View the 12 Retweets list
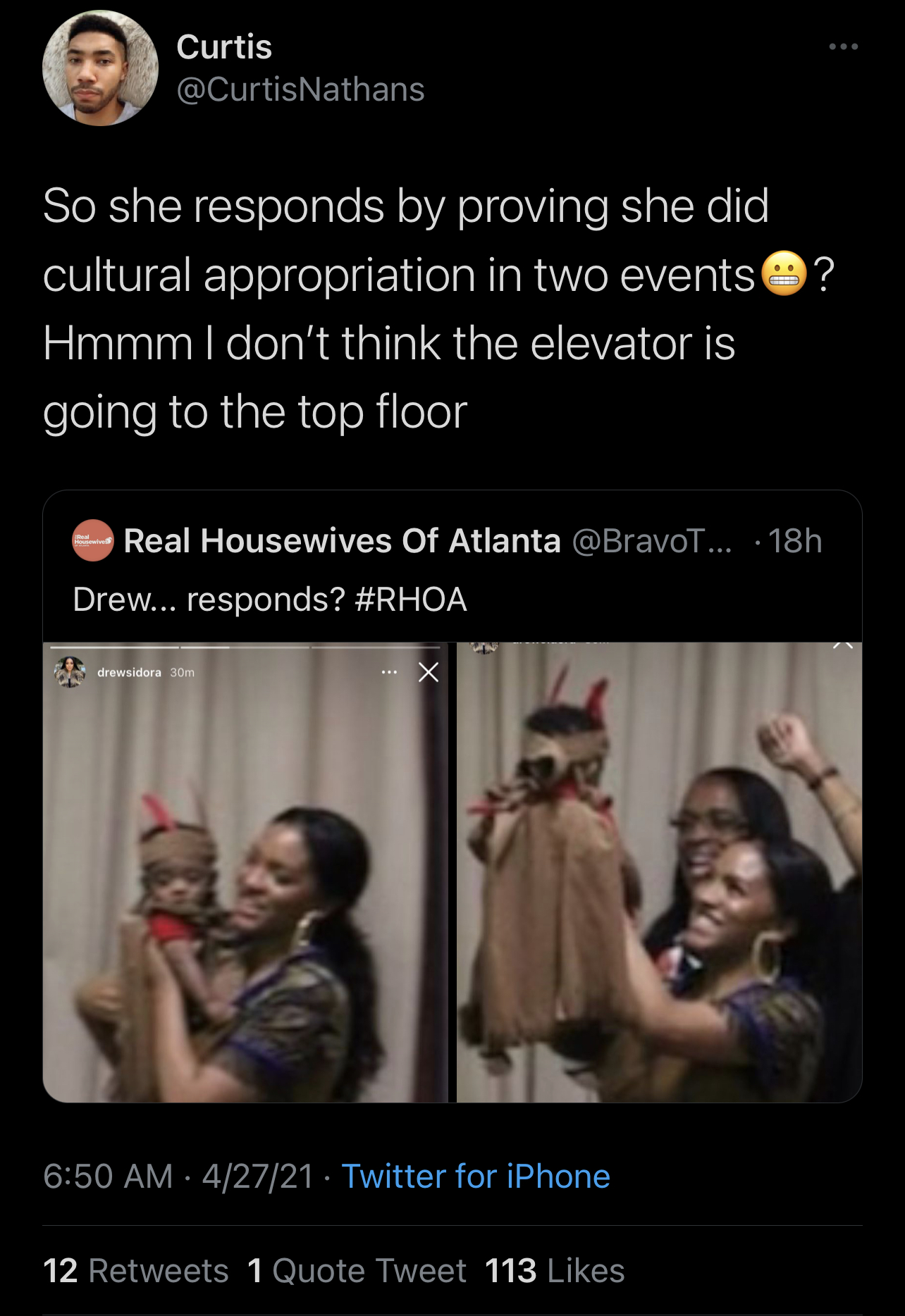Image resolution: width=905 pixels, height=1316 pixels. [x=136, y=1270]
